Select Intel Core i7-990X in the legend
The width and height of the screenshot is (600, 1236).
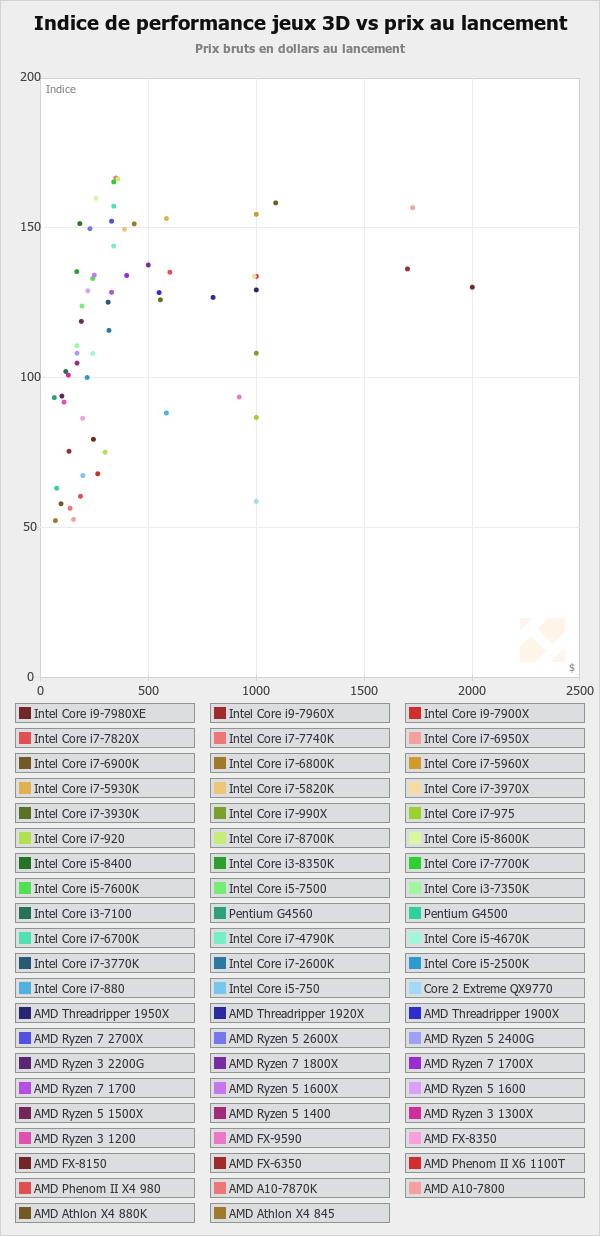click(x=300, y=813)
